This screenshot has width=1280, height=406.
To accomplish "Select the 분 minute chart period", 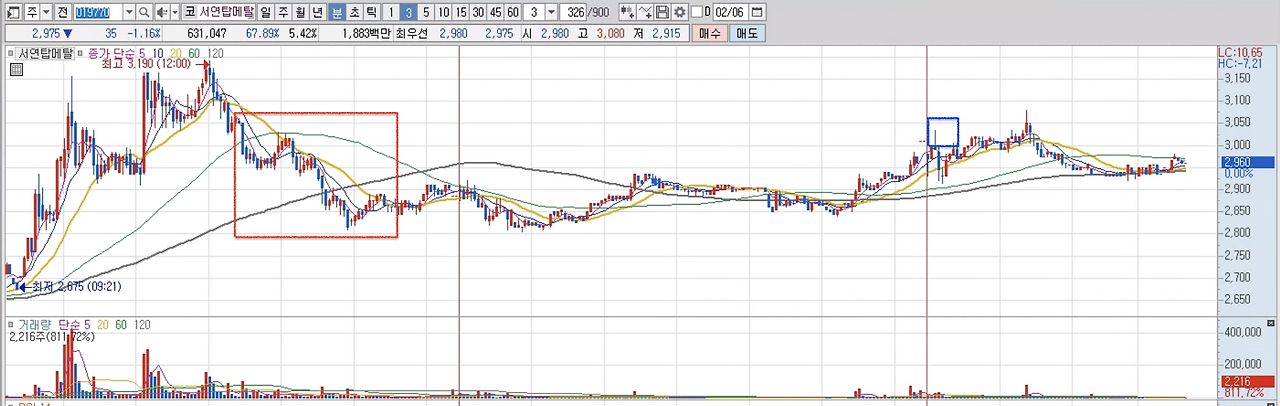I will 337,12.
